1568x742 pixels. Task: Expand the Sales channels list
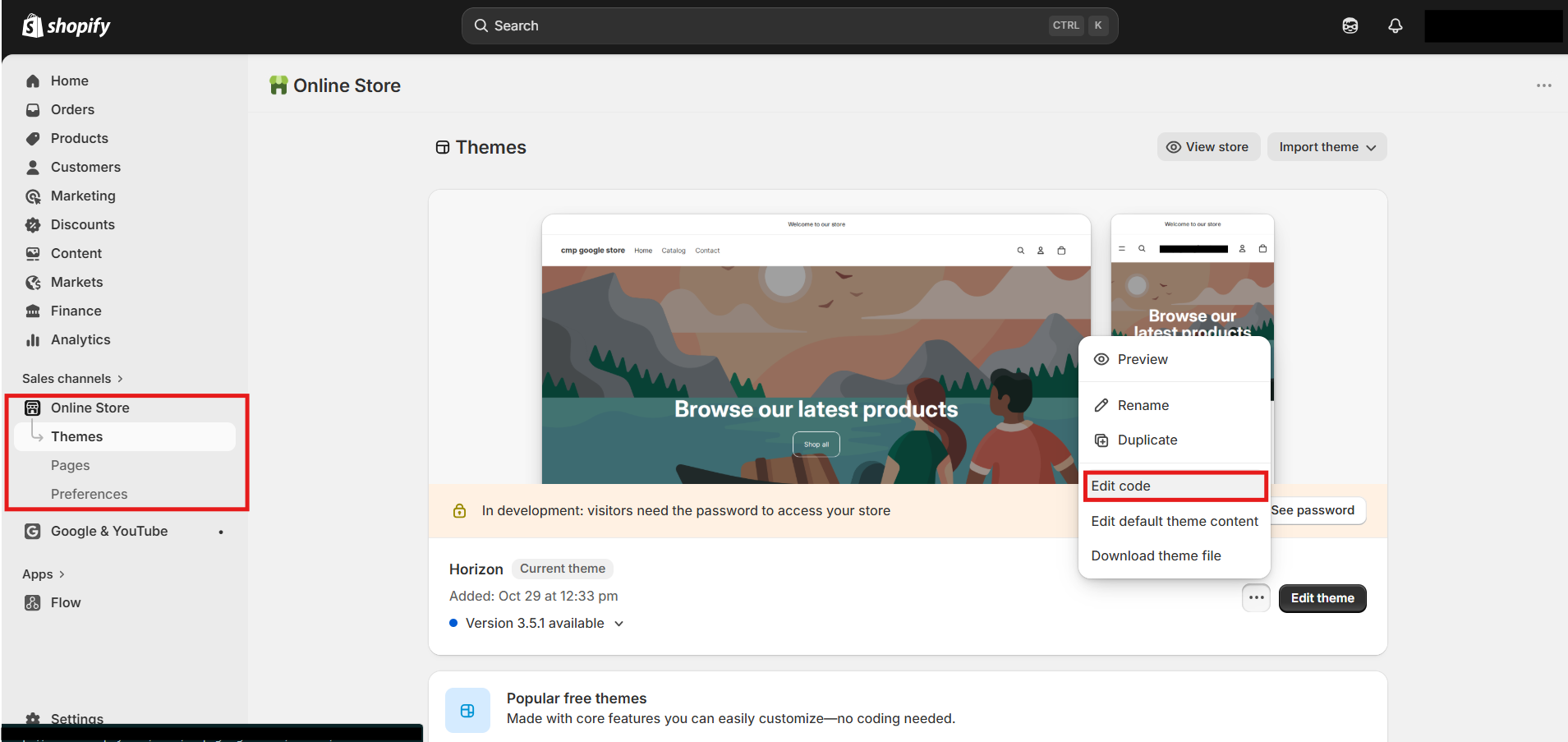[72, 378]
